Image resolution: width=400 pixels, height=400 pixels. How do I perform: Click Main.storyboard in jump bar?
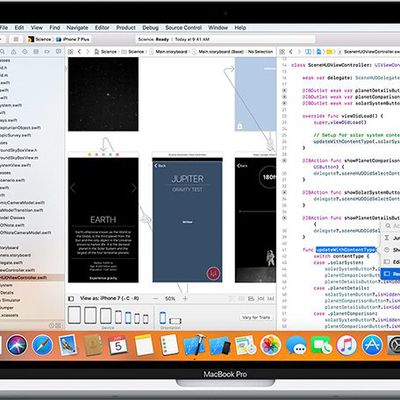(x=168, y=52)
